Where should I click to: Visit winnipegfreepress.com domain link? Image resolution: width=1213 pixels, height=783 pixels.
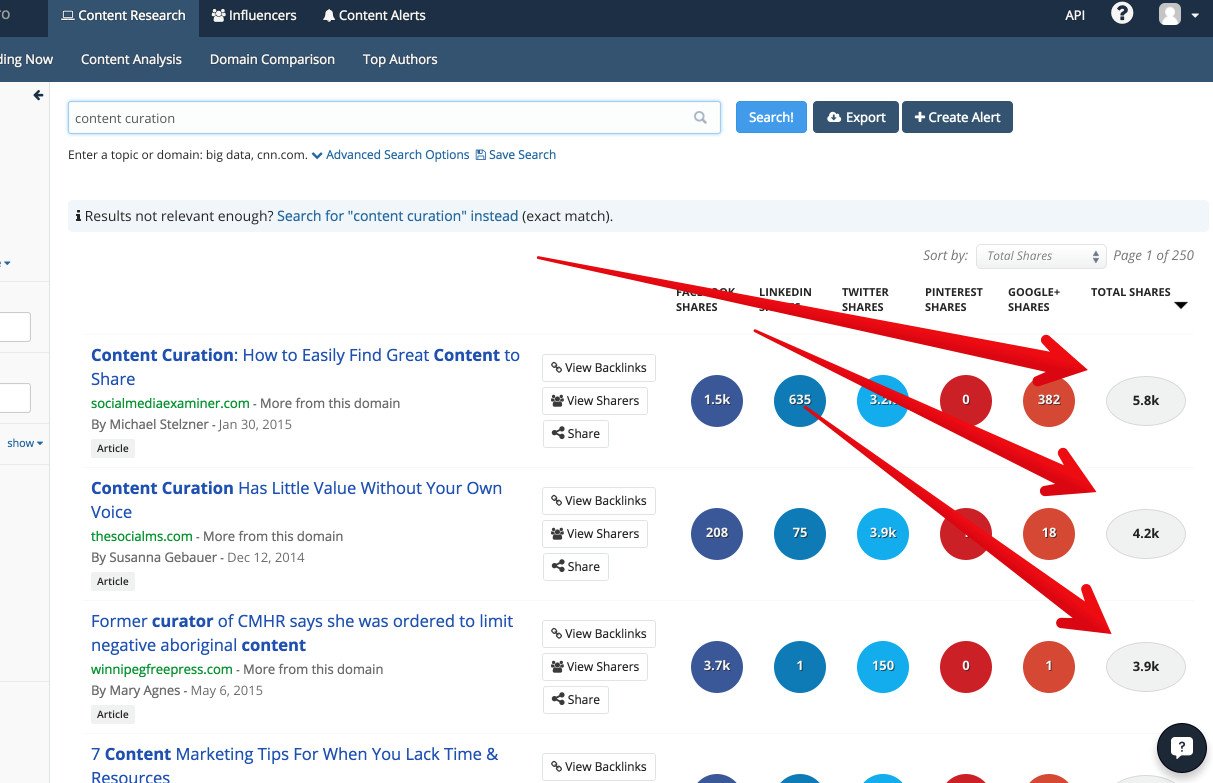(x=162, y=669)
